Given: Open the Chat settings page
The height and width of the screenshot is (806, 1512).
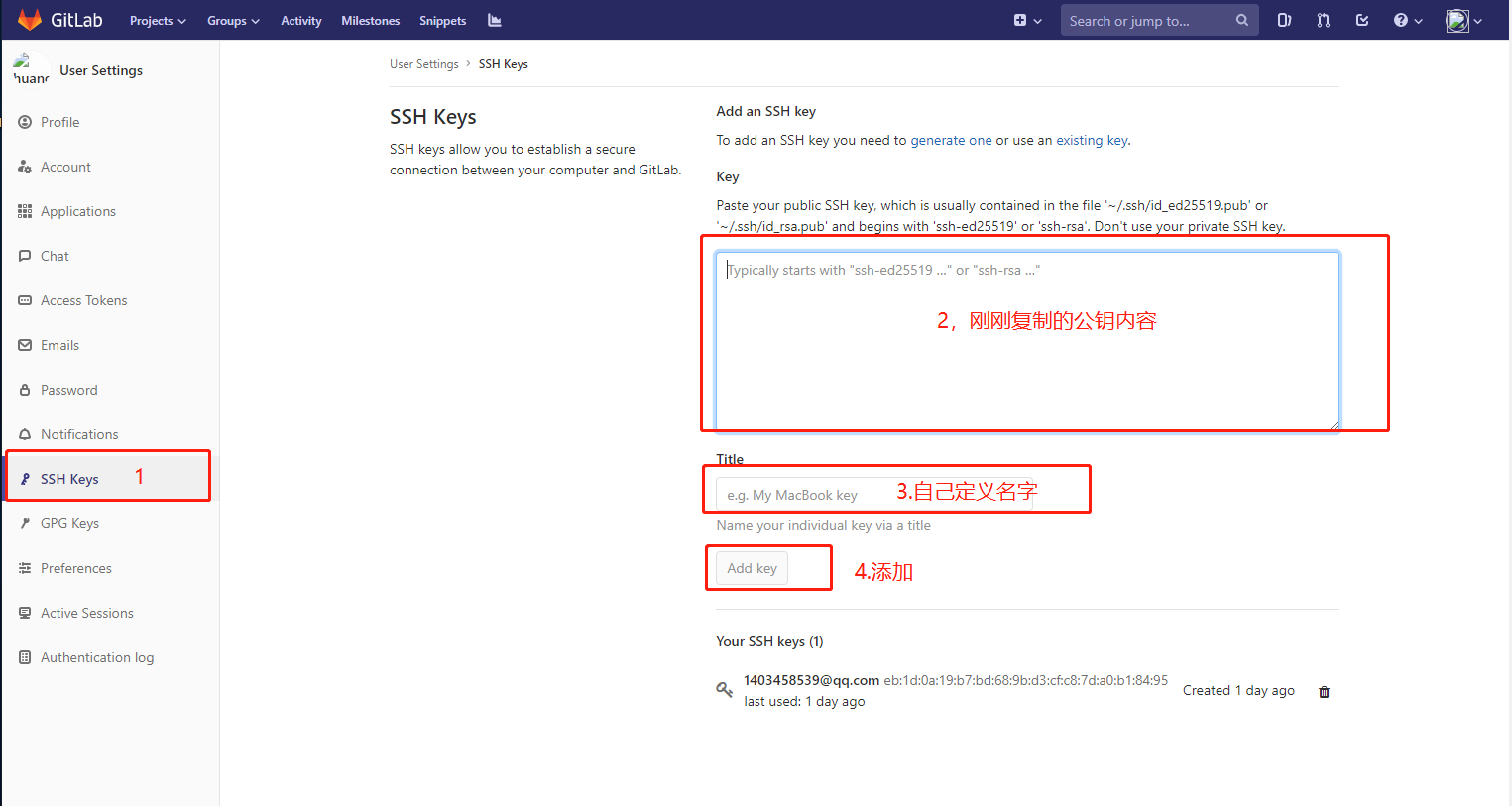Looking at the screenshot, I should click(55, 256).
